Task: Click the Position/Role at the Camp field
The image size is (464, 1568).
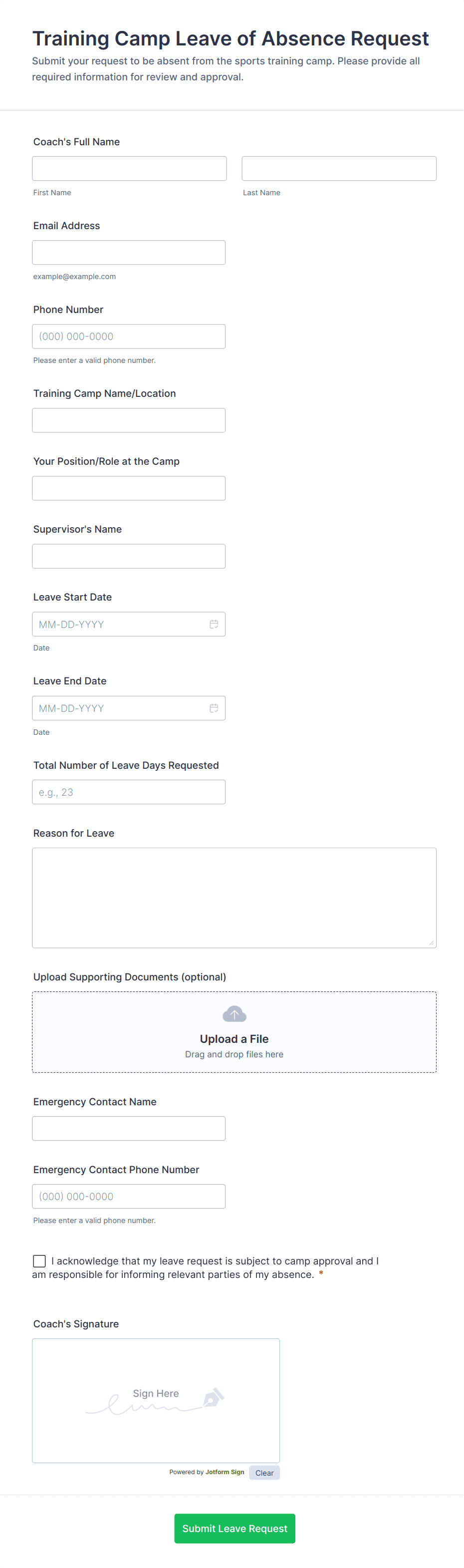Action: coord(129,488)
